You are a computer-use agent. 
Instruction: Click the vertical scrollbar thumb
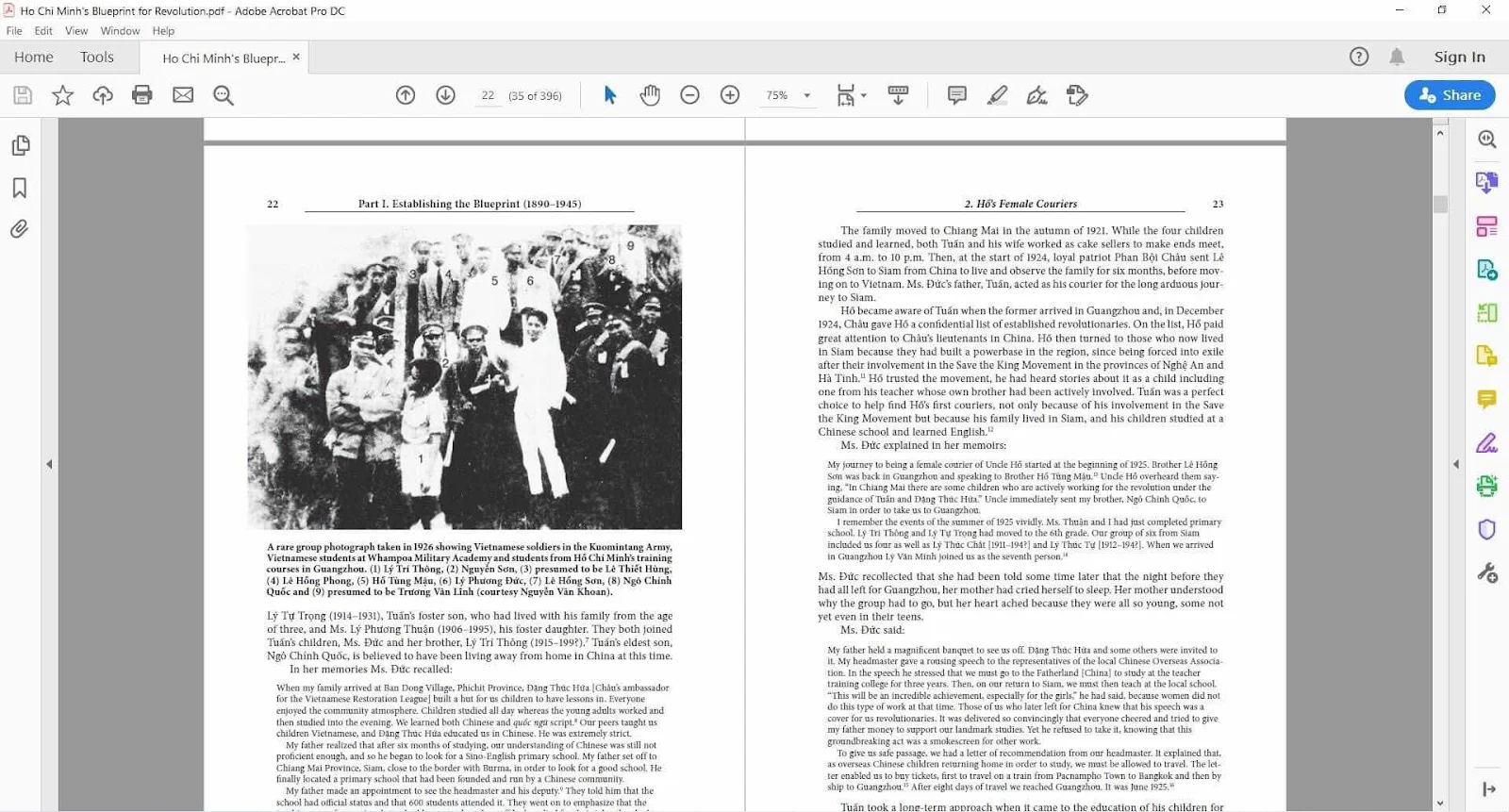pyautogui.click(x=1439, y=205)
